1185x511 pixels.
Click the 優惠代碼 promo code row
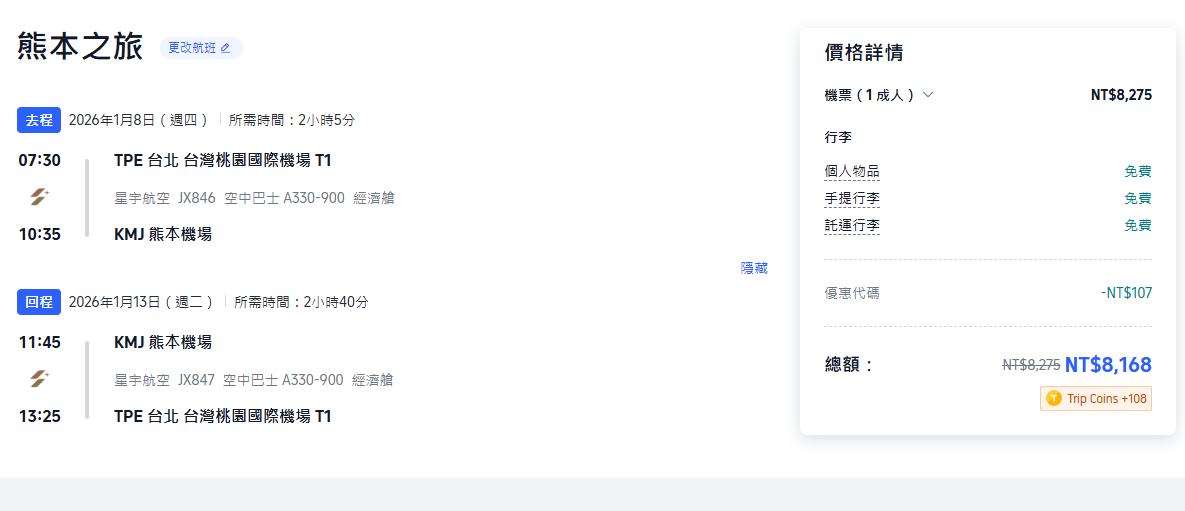852,293
